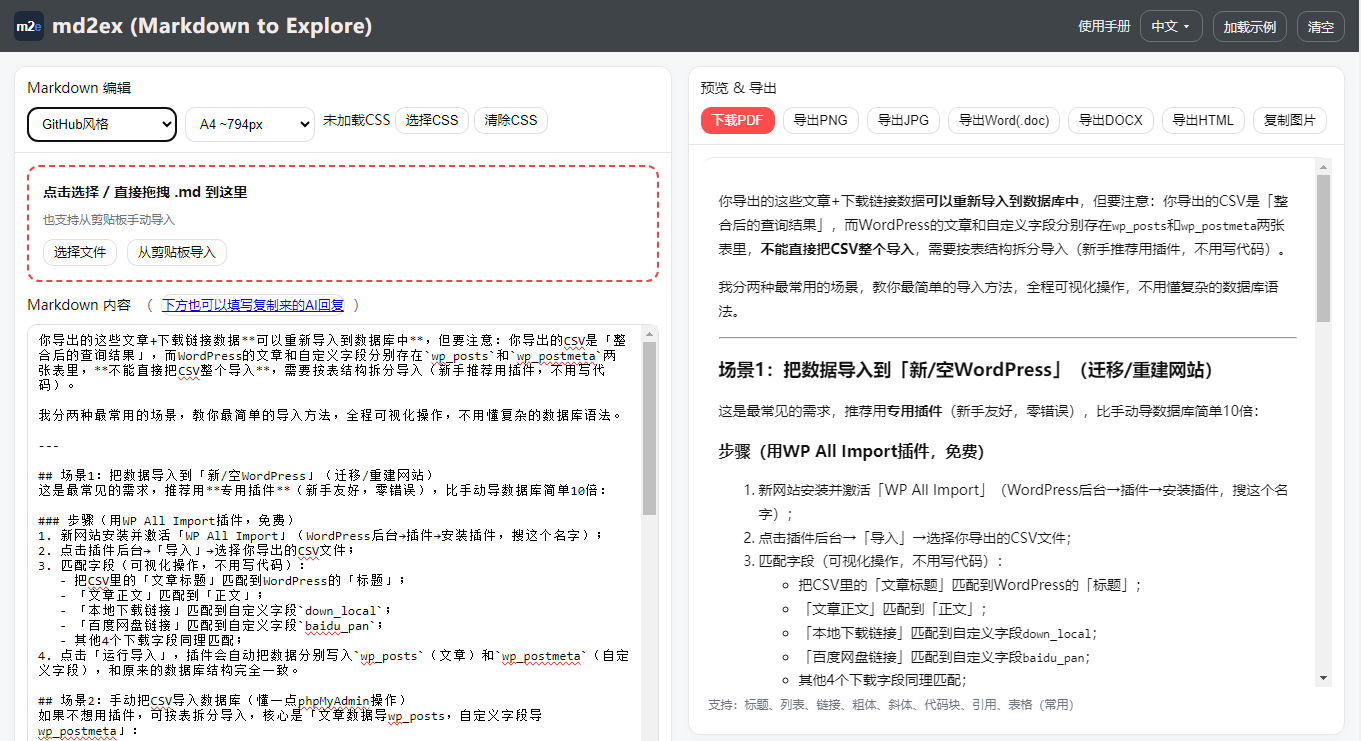Export as JPG image
Screen dimensions: 1361x741
(x=903, y=120)
